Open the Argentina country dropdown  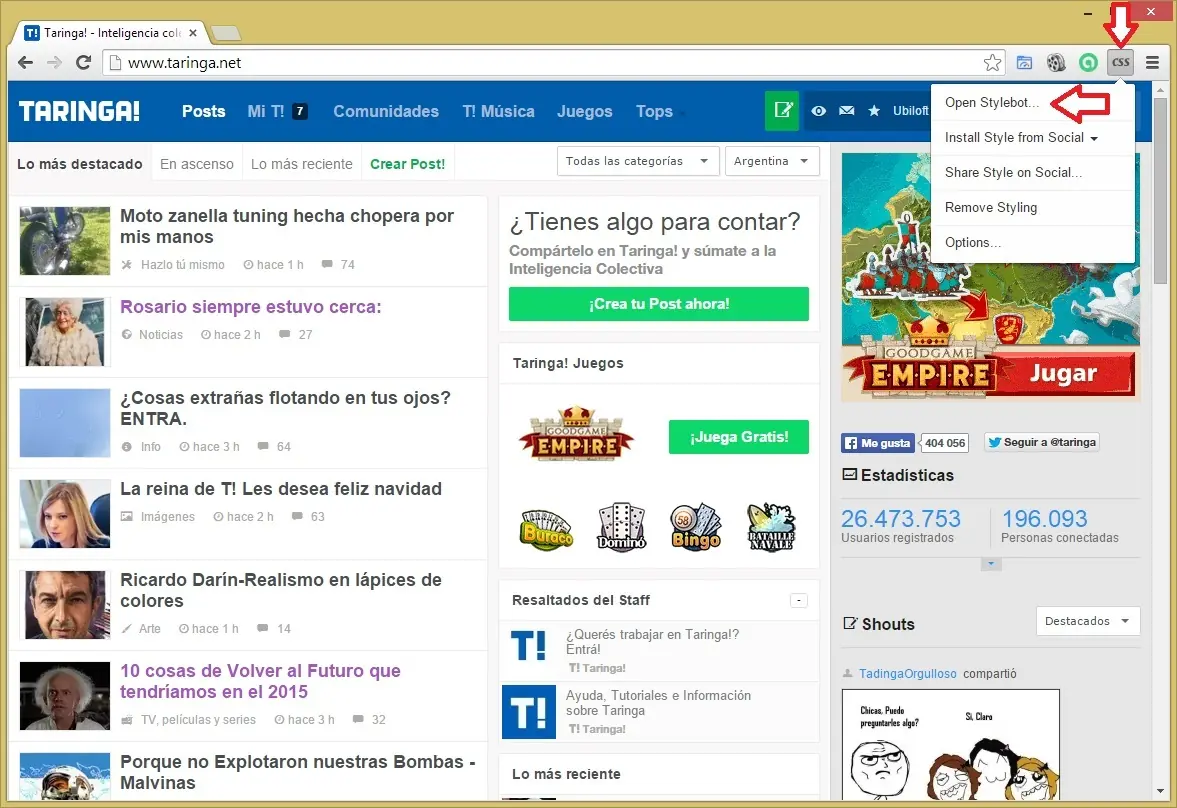tap(772, 161)
